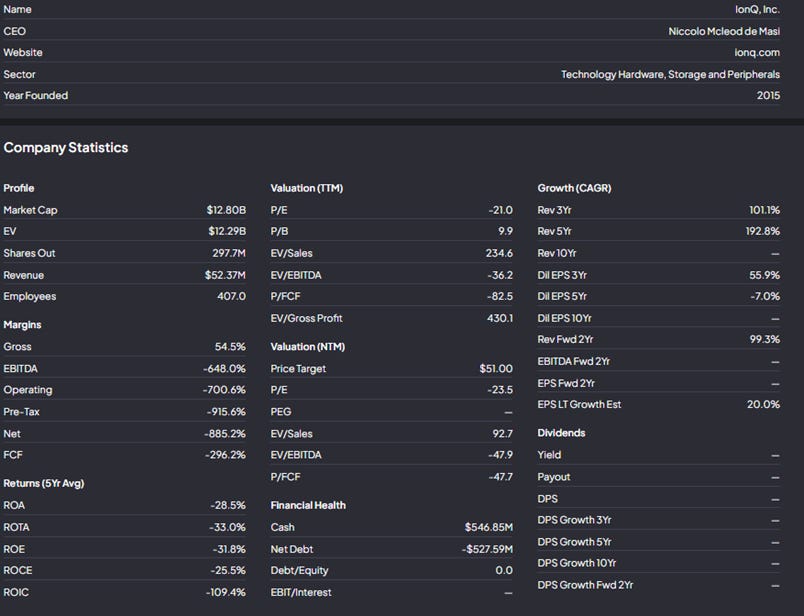This screenshot has width=804, height=616.
Task: Select the CEO name Niccolo Mcleod de Masi
Action: [724, 31]
